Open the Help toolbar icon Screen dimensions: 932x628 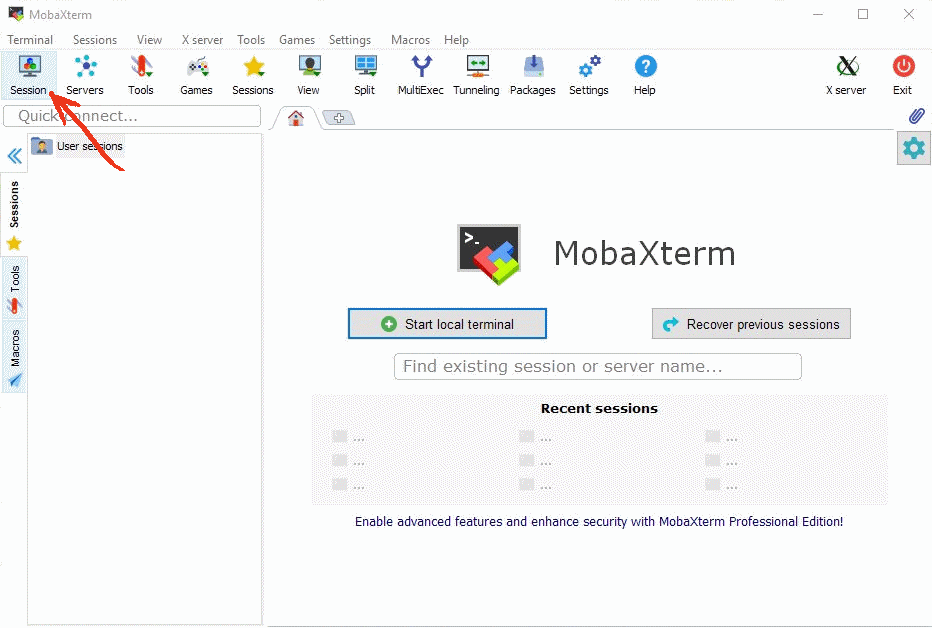pos(645,75)
